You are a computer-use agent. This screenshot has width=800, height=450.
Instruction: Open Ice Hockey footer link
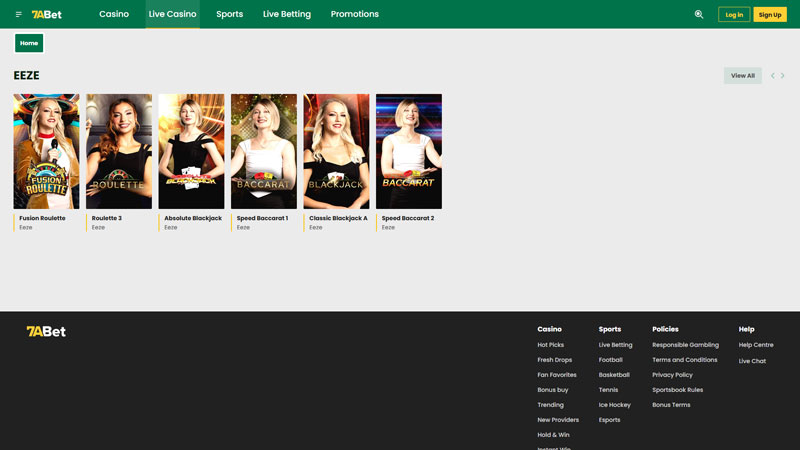point(615,405)
